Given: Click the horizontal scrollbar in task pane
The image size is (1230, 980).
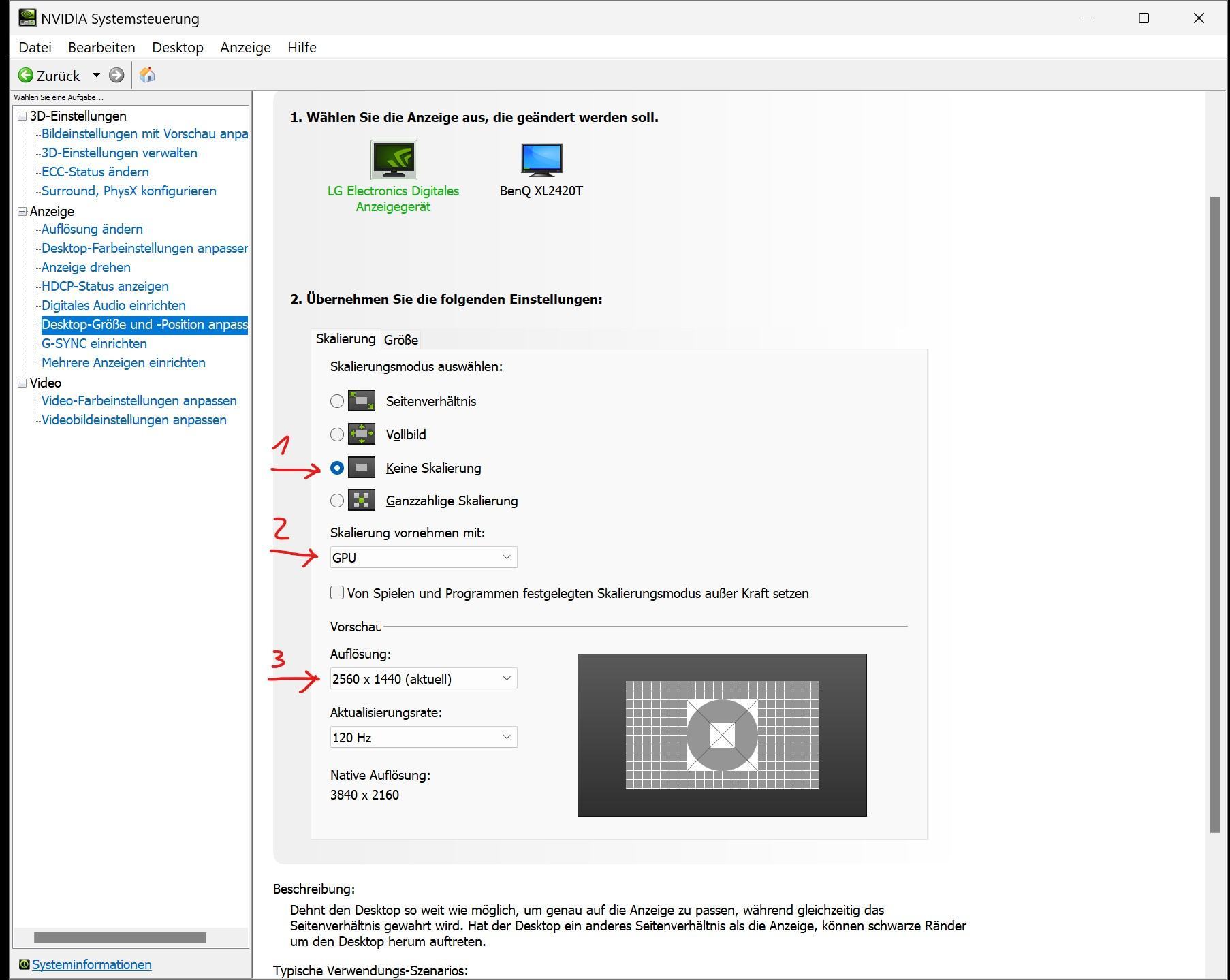Looking at the screenshot, I should pyautogui.click(x=120, y=938).
